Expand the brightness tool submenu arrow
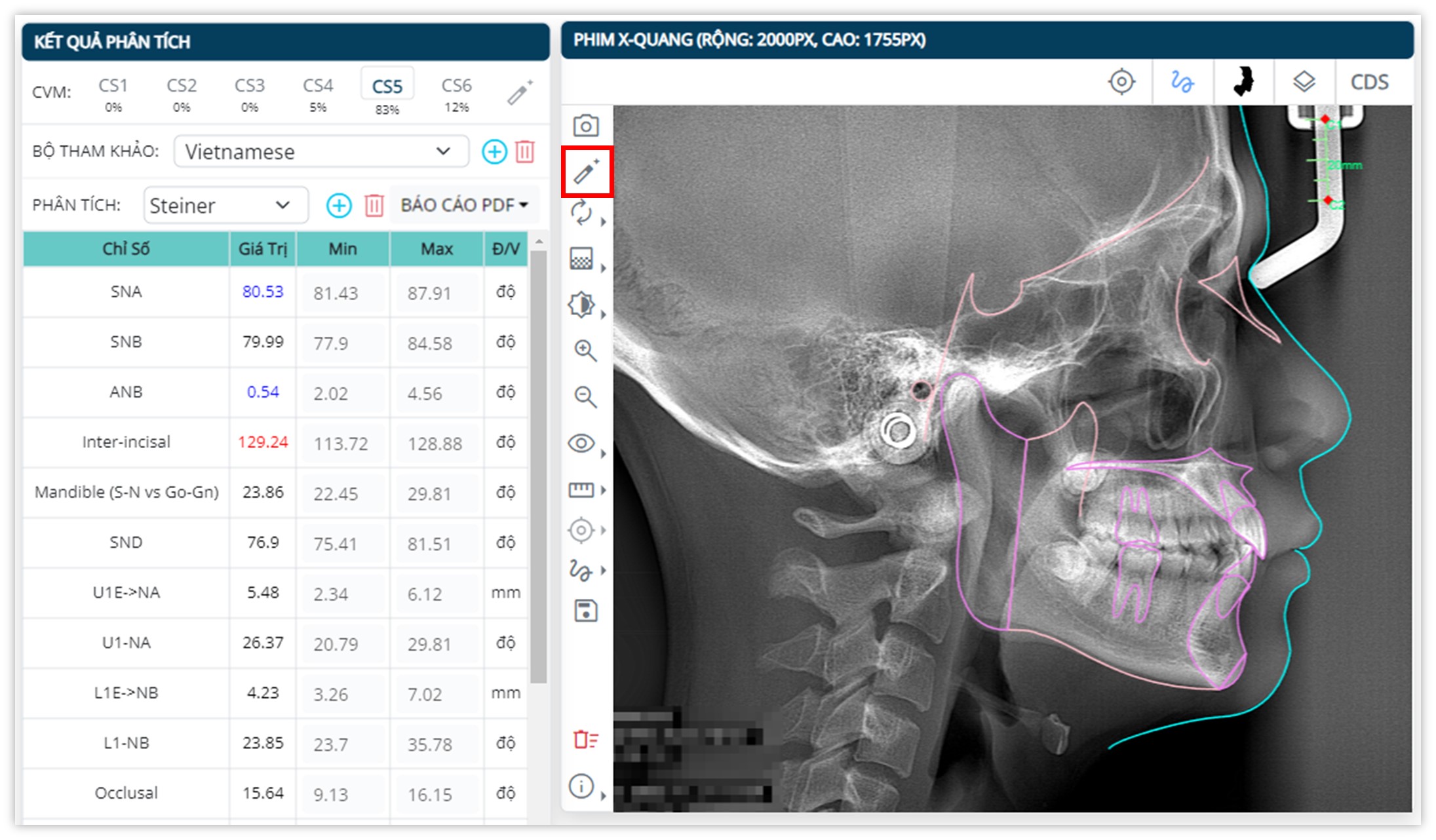 click(604, 315)
